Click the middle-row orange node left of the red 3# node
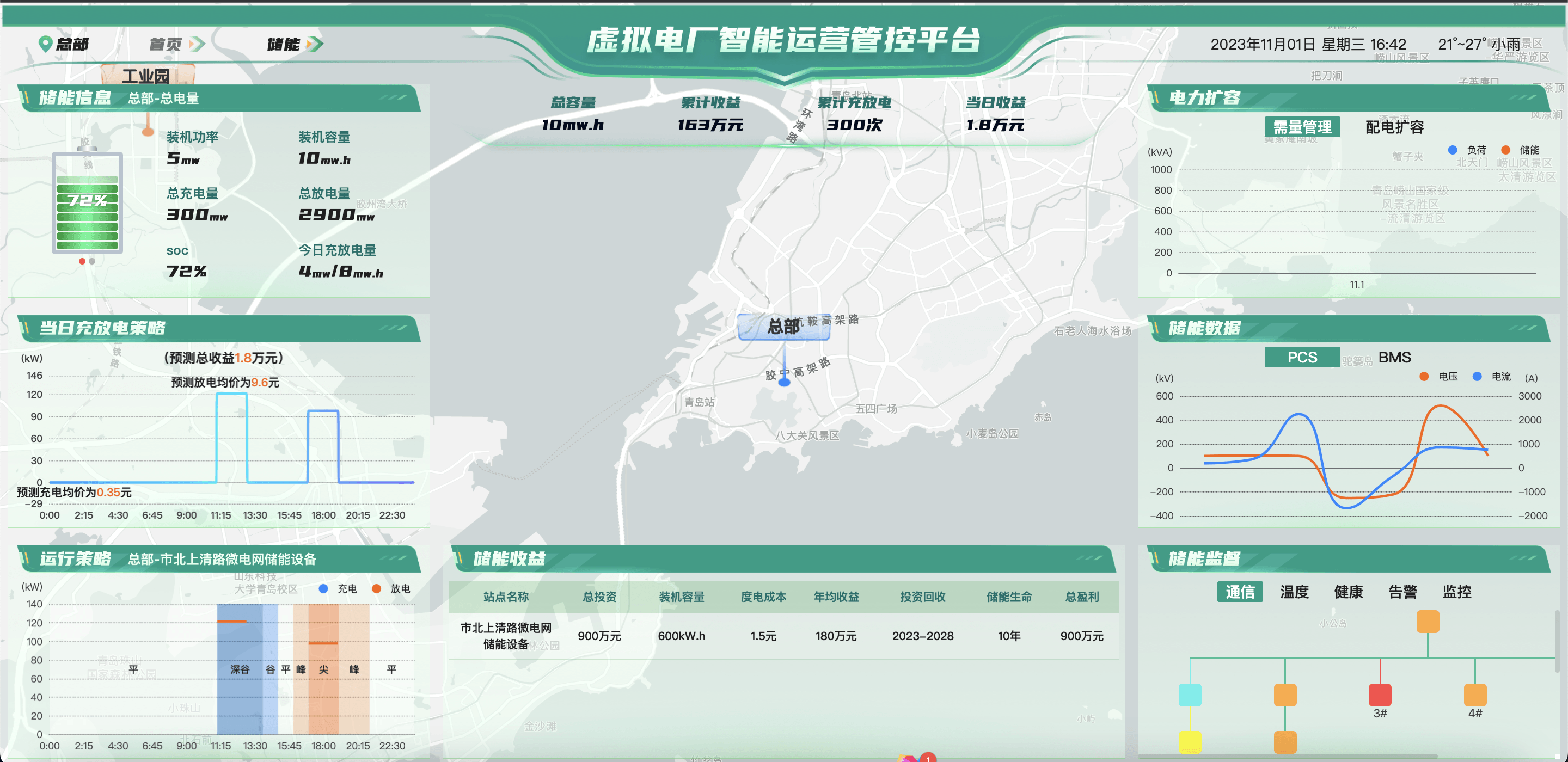Screen dimensions: 1568x762 tap(1285, 695)
